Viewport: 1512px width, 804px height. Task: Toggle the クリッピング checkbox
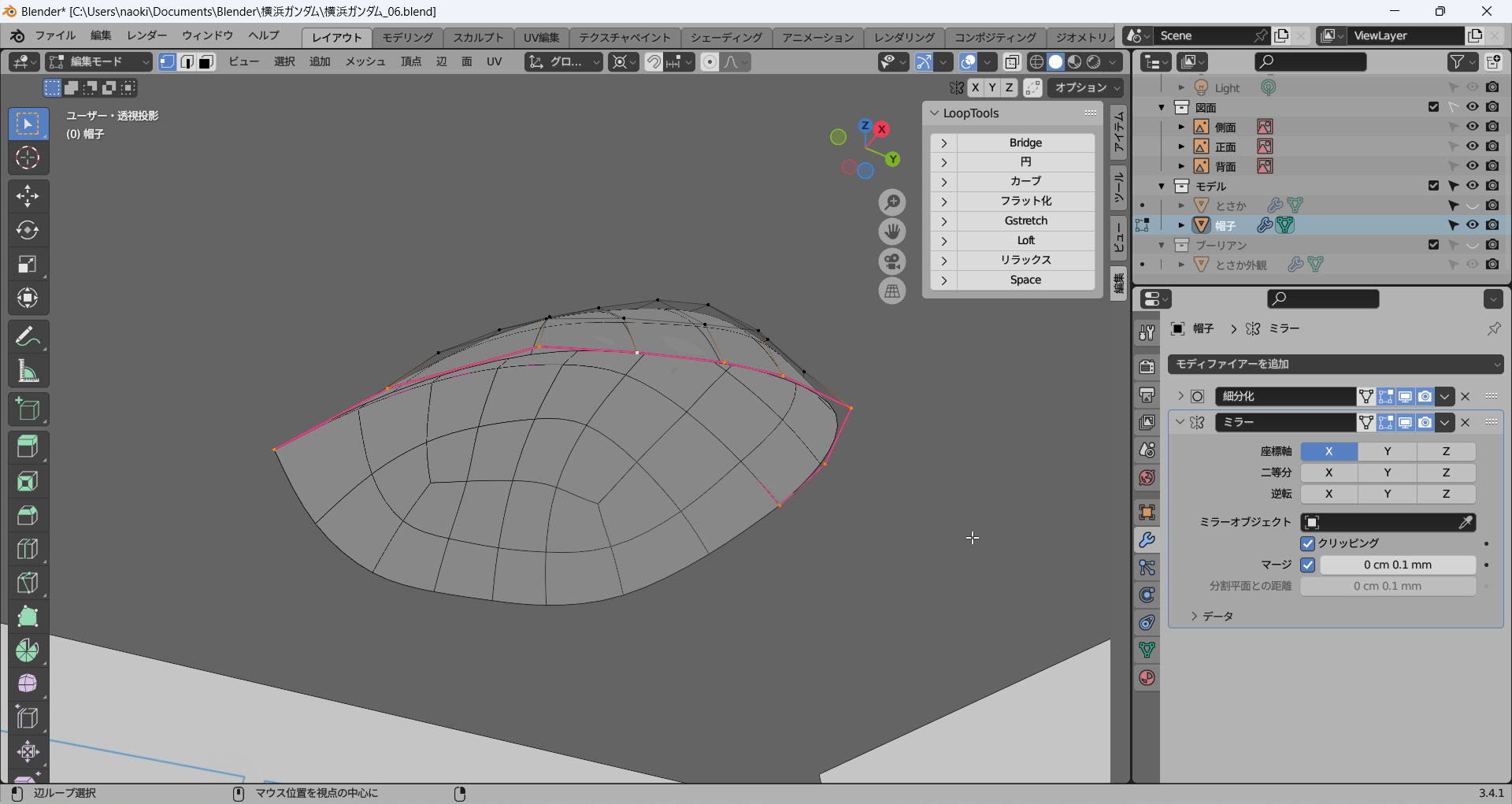coord(1308,543)
